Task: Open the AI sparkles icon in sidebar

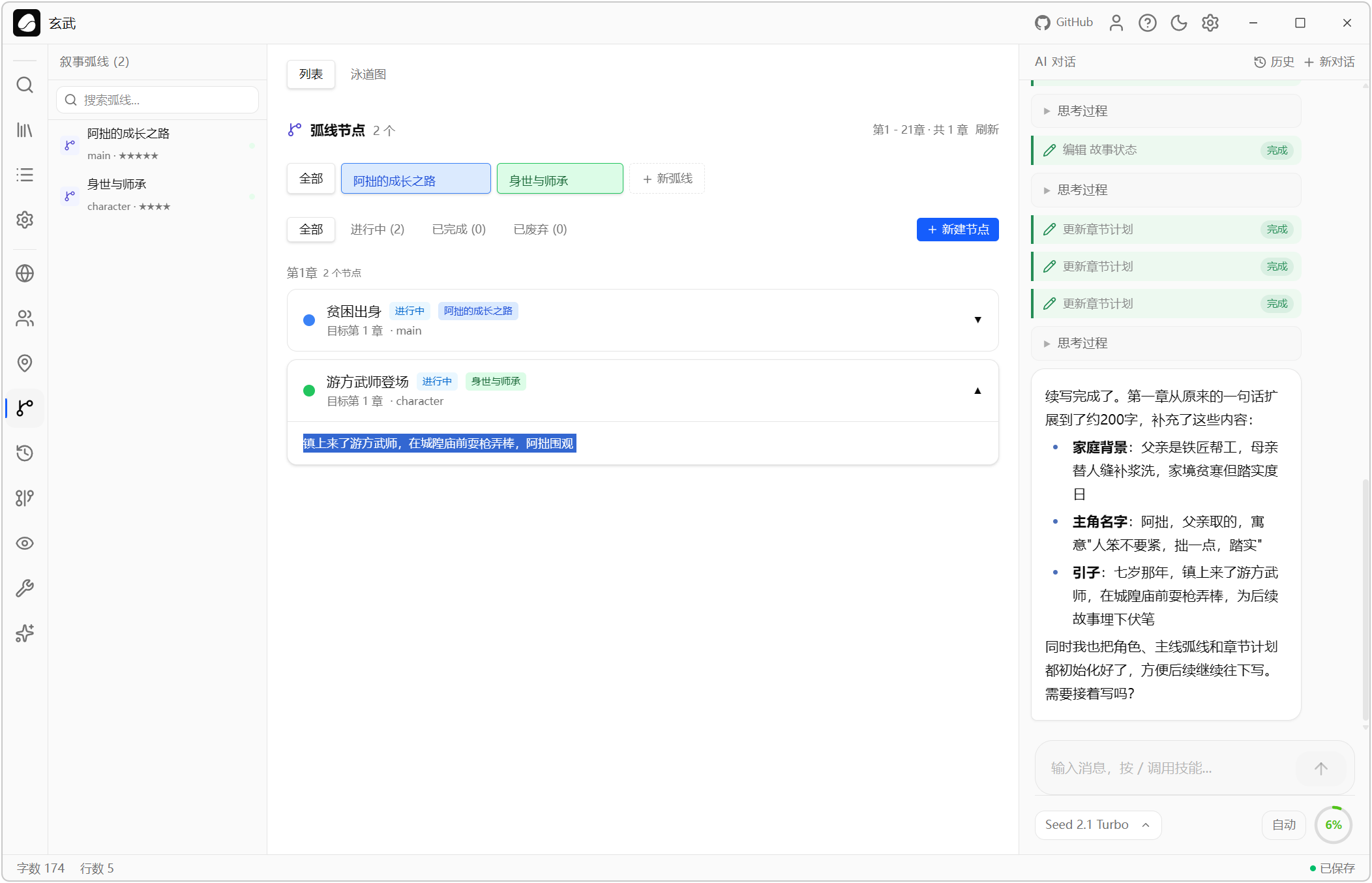Action: coord(25,633)
